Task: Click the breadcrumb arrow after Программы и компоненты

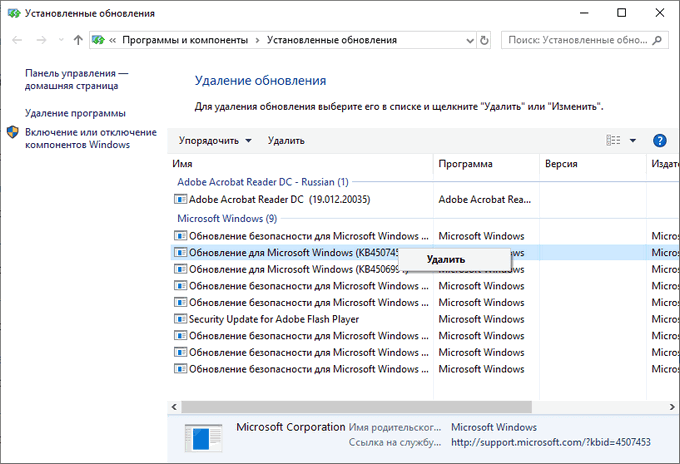Action: click(x=258, y=40)
